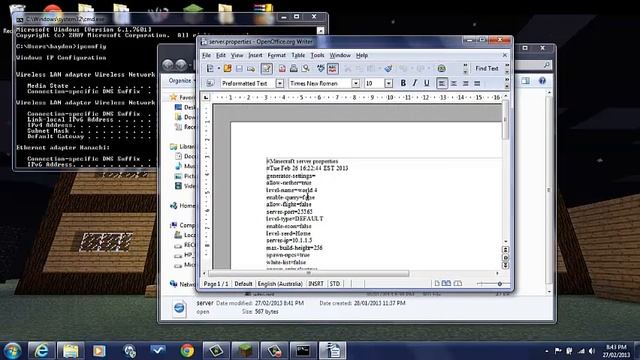640x360 pixels.
Task: Open the New document dropdown arrow
Action: point(219,69)
